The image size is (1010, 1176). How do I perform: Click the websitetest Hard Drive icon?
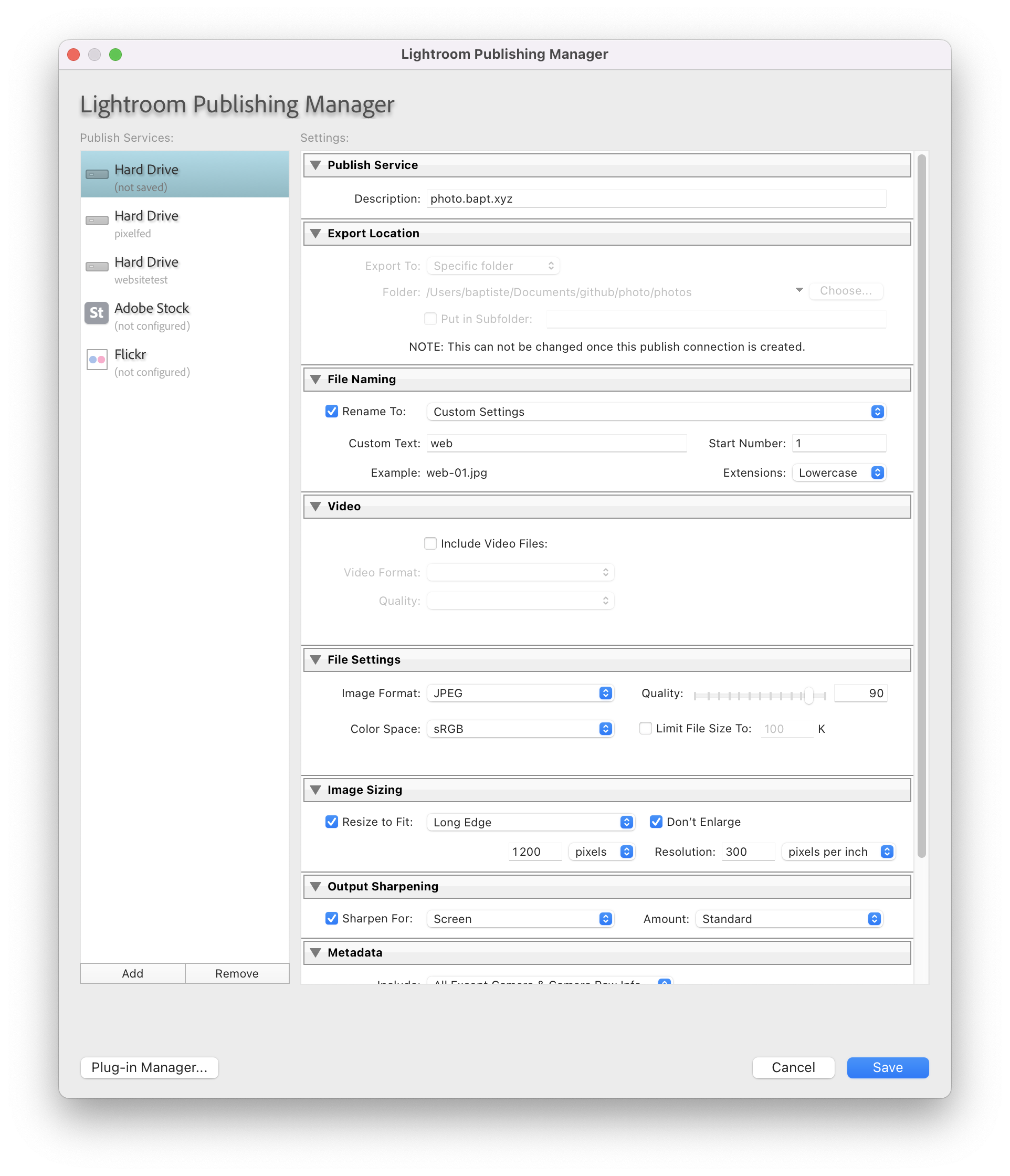click(97, 267)
